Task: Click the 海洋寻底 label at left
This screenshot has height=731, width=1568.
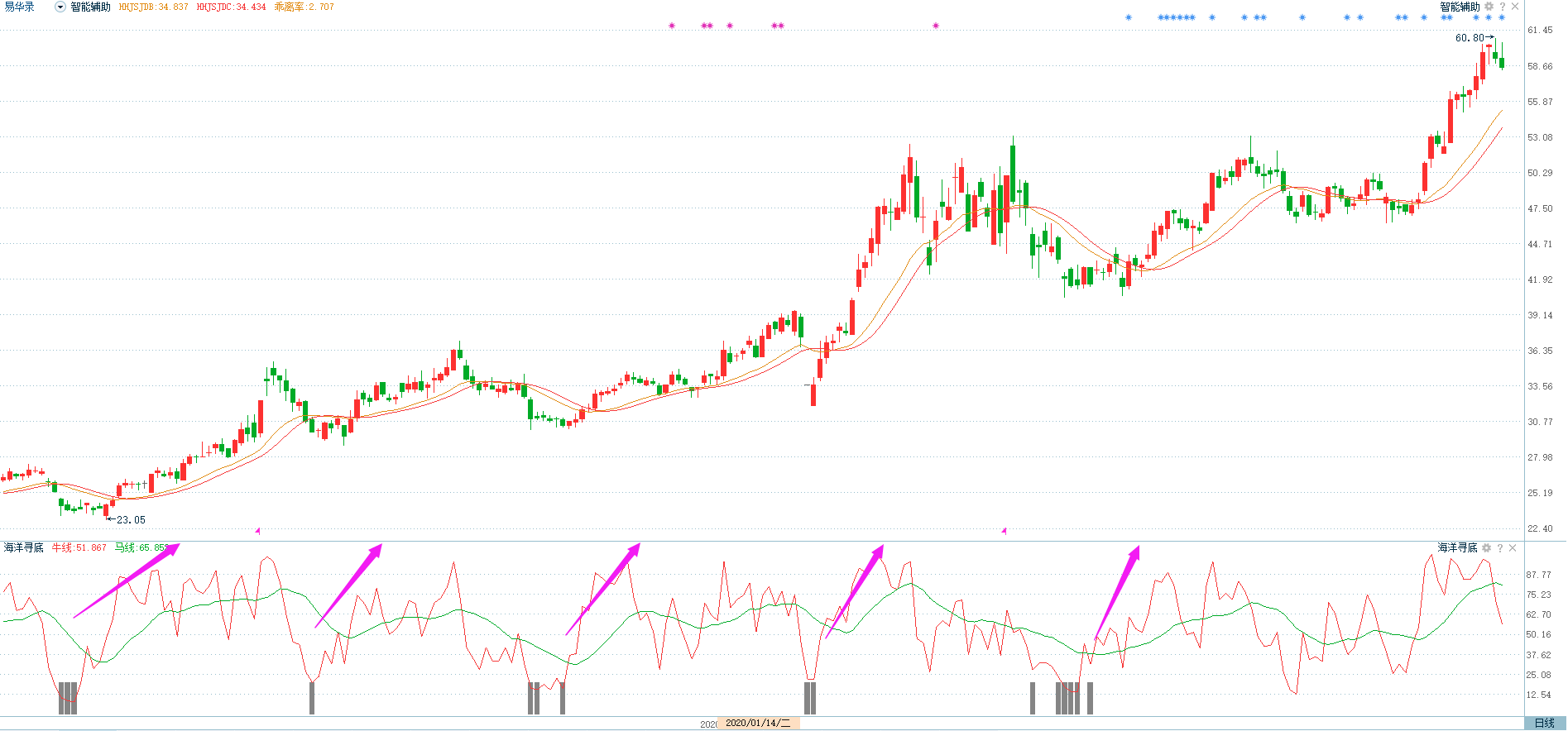Action: [24, 548]
